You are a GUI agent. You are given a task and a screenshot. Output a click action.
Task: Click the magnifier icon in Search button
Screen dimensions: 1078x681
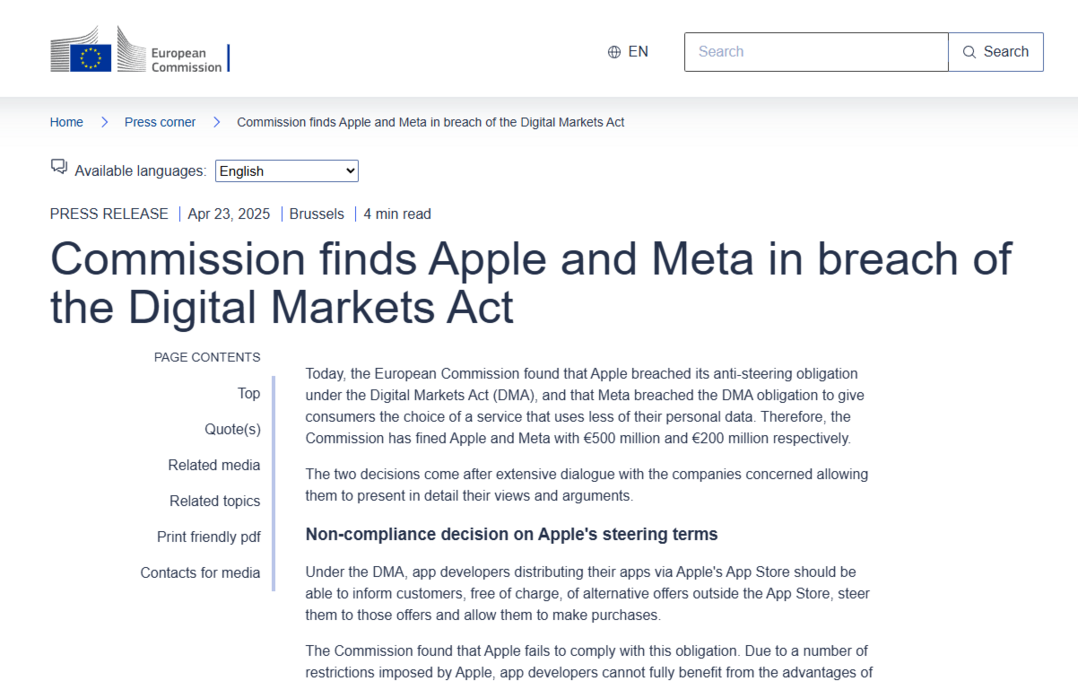coord(969,52)
